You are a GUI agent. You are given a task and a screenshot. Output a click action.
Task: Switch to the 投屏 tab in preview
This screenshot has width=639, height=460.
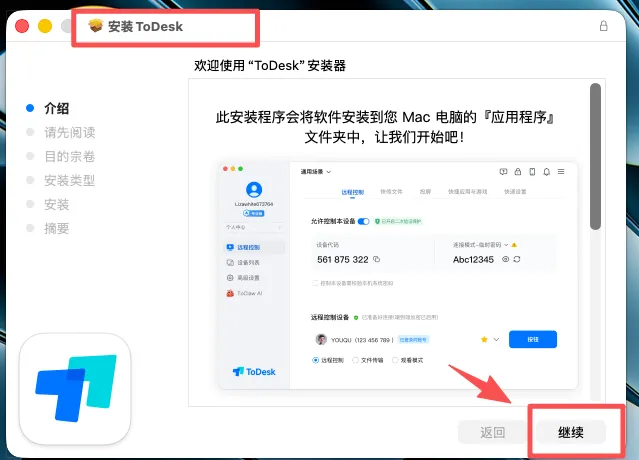tap(425, 191)
